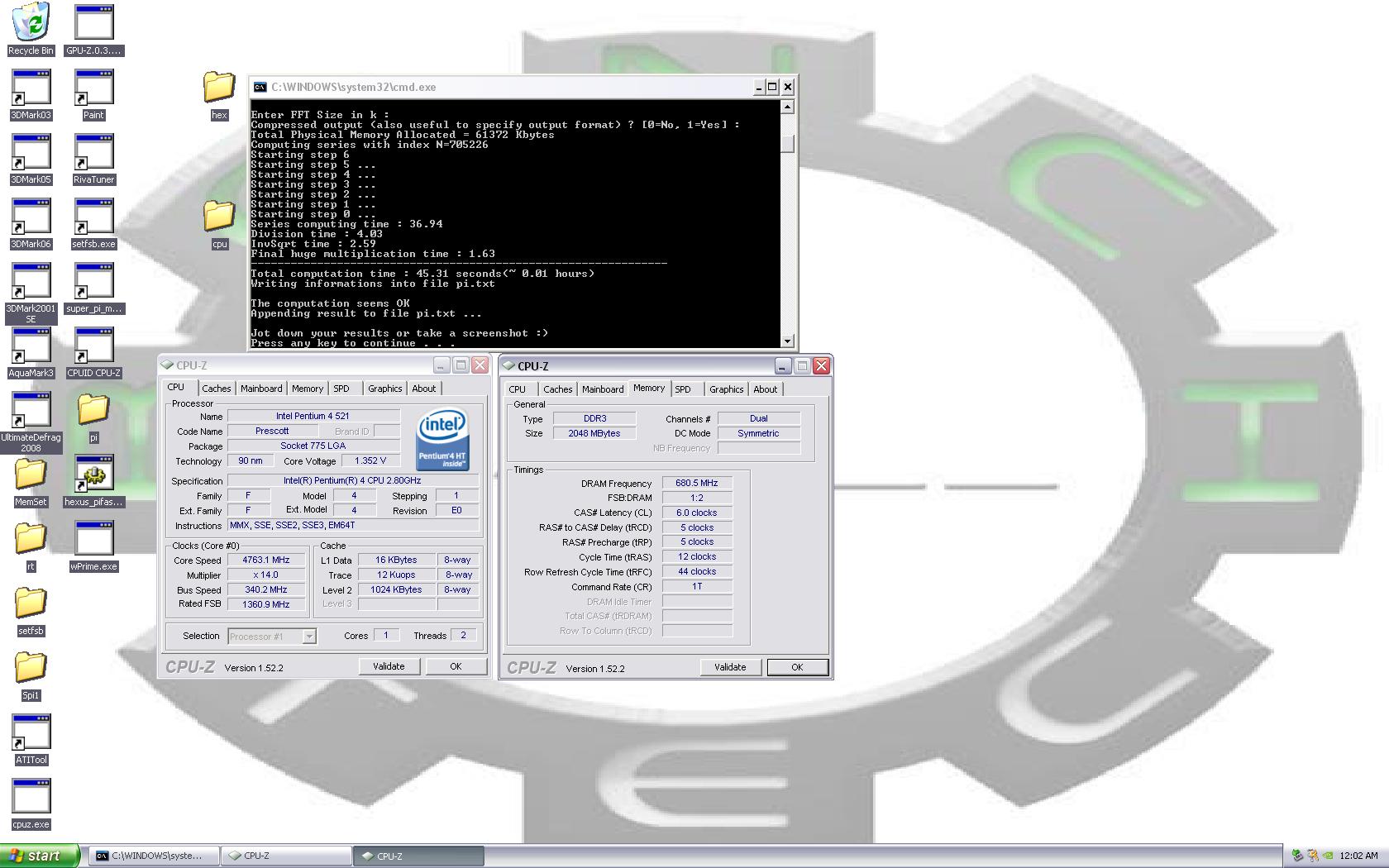Switch to Caches tab in left CPU-Z
Viewport: 1389px width, 868px height.
tap(217, 389)
